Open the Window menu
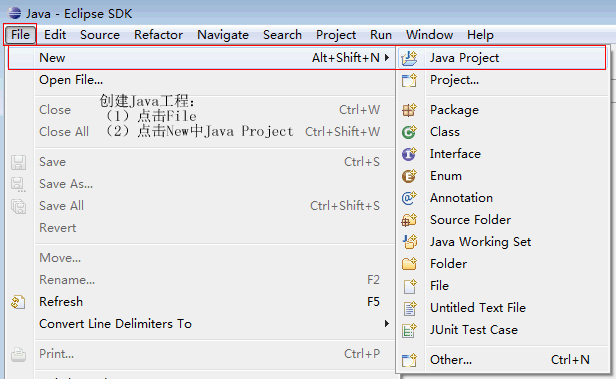 (429, 35)
